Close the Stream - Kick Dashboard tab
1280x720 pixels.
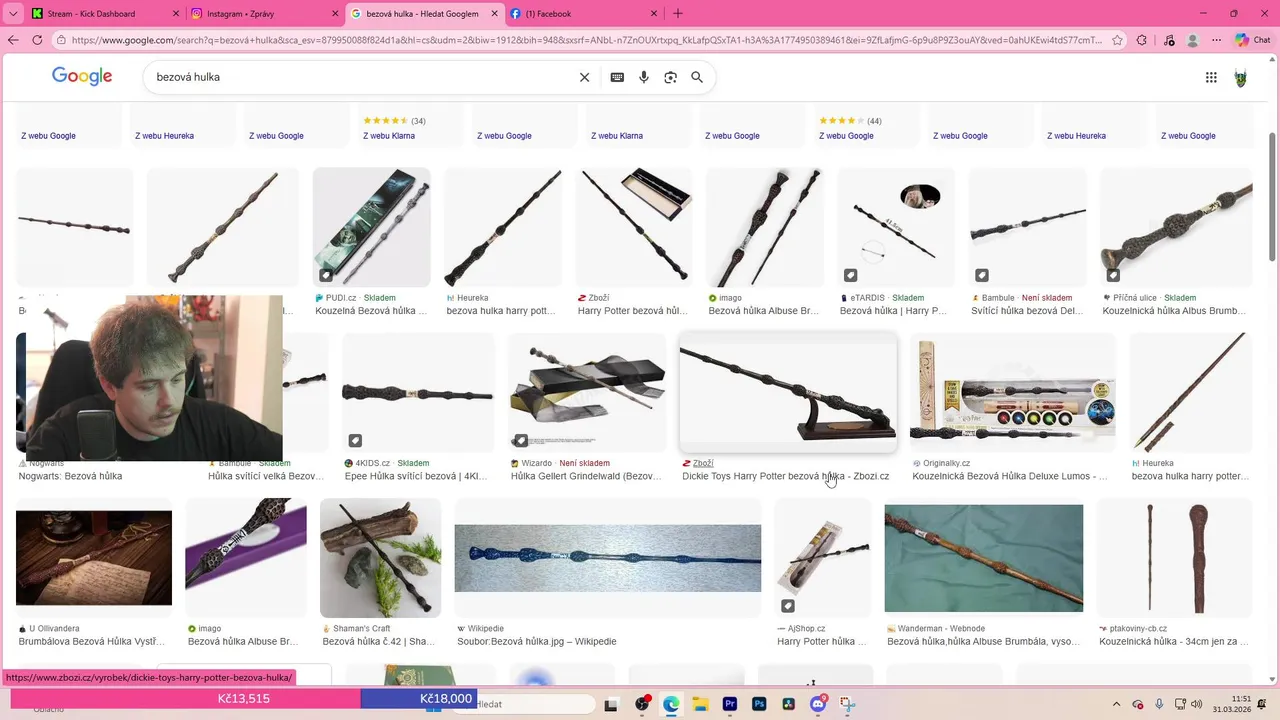(175, 14)
